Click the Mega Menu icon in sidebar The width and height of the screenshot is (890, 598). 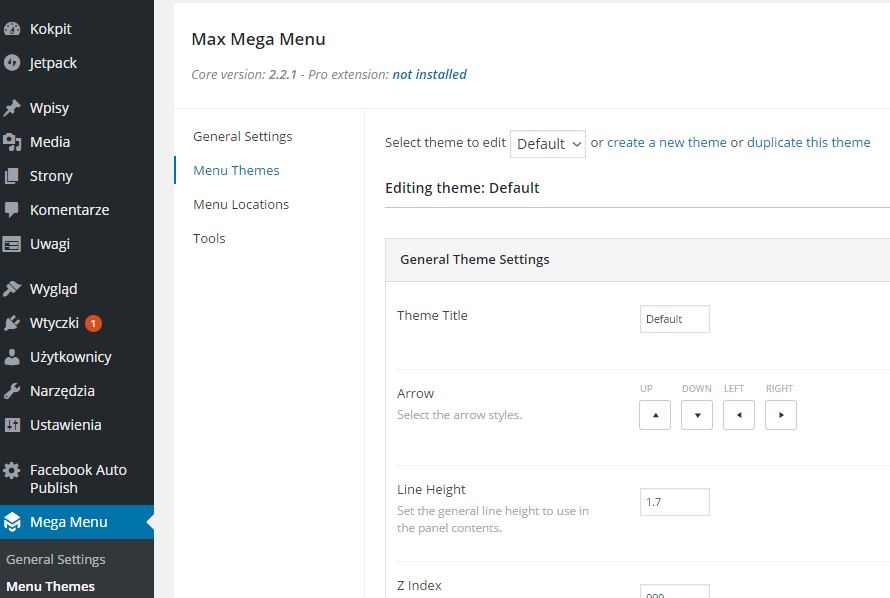pos(12,522)
